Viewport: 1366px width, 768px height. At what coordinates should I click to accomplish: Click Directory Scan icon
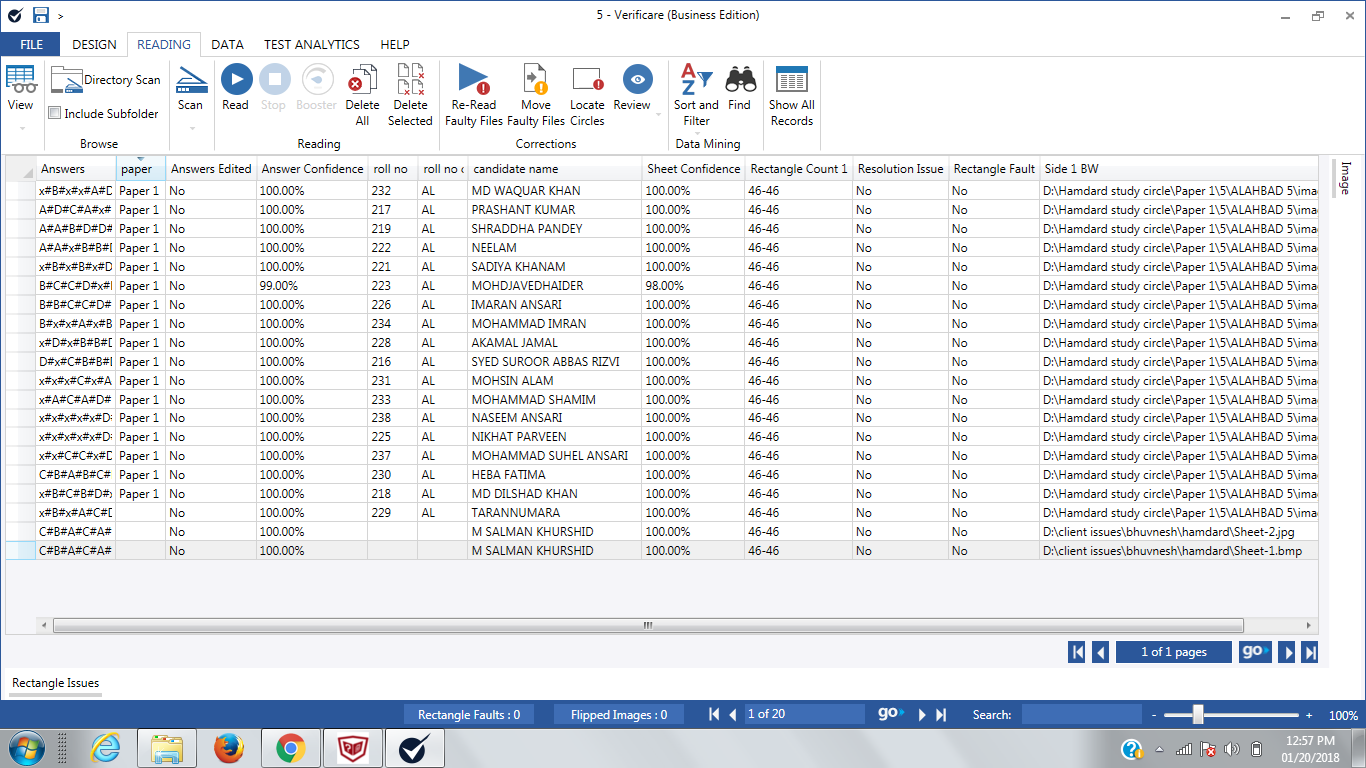[67, 80]
